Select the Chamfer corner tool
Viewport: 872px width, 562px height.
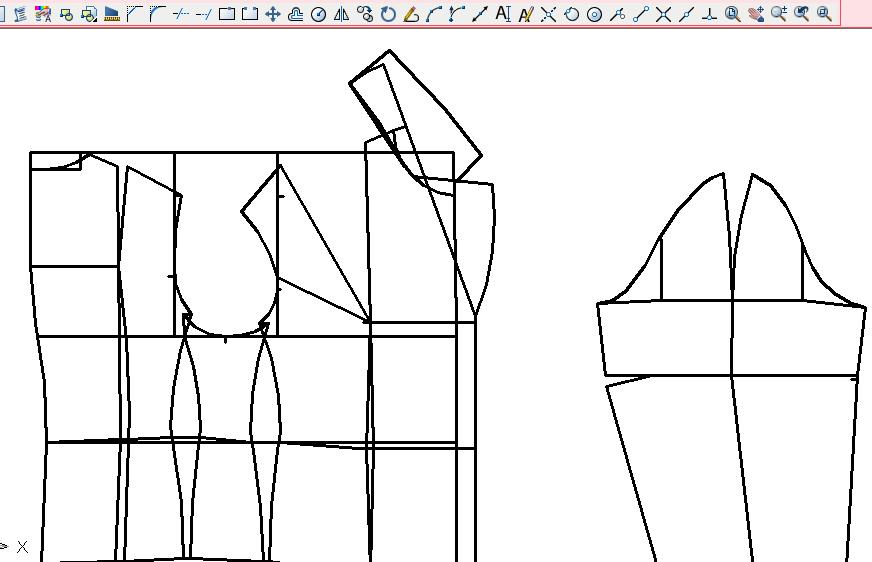pyautogui.click(x=135, y=14)
